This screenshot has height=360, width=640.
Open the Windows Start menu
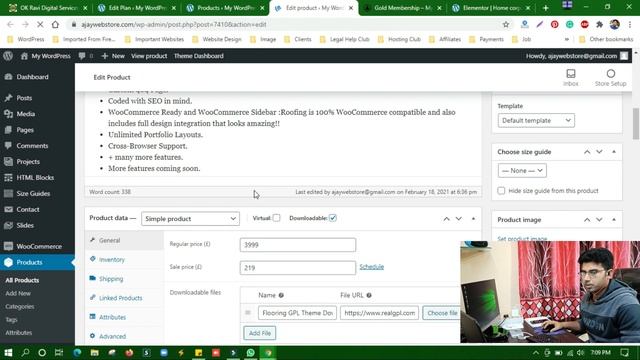[x=8, y=353]
